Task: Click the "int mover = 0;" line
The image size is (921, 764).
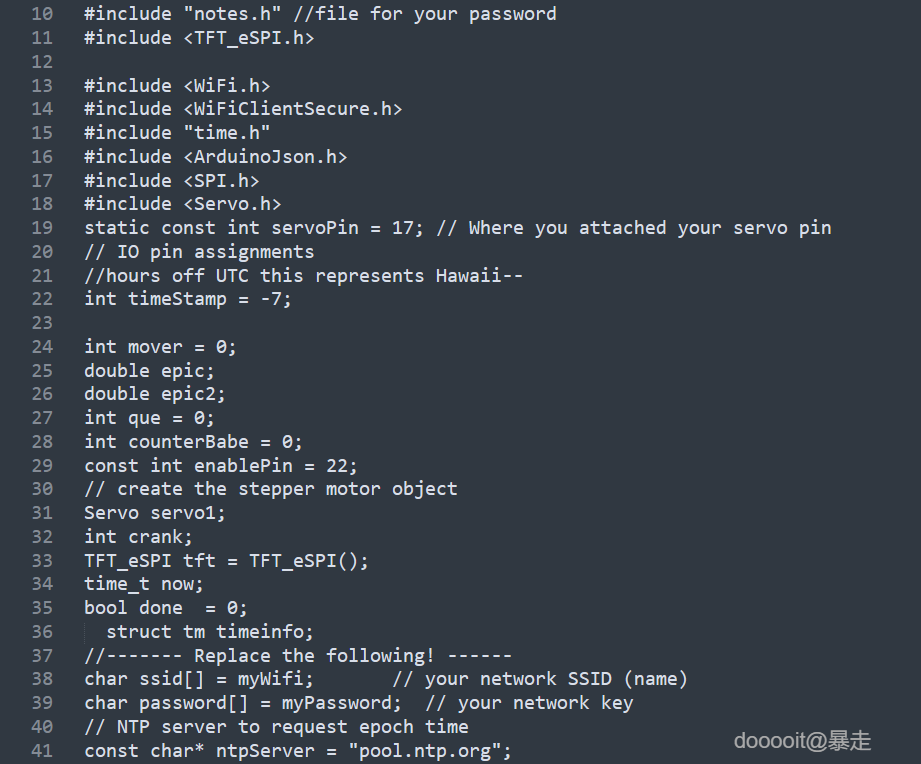Action: (x=160, y=347)
